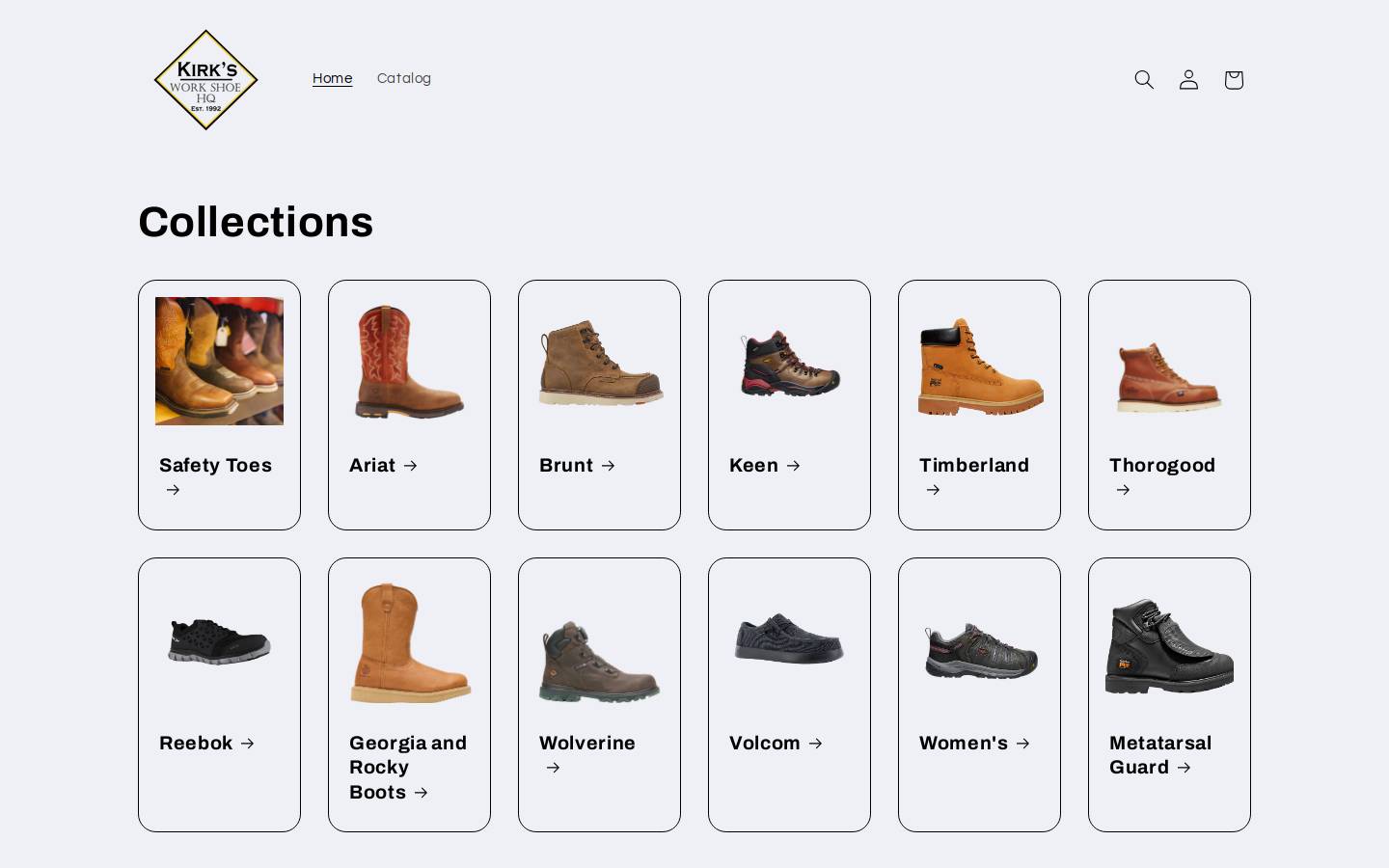Open the Georgia and Rocky Boots link

(x=408, y=767)
